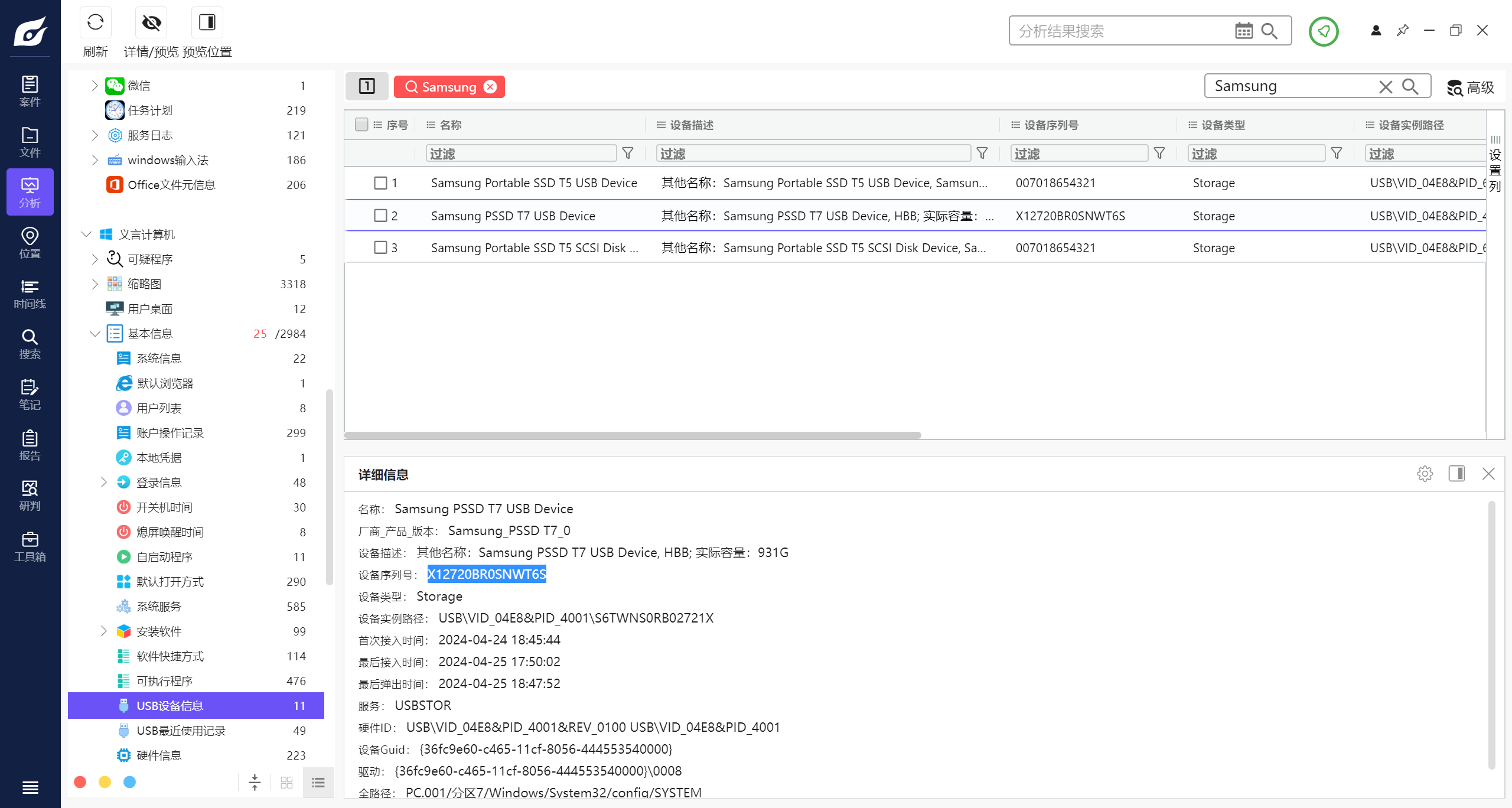Select the USB最近使用记录 tree item

click(x=181, y=731)
